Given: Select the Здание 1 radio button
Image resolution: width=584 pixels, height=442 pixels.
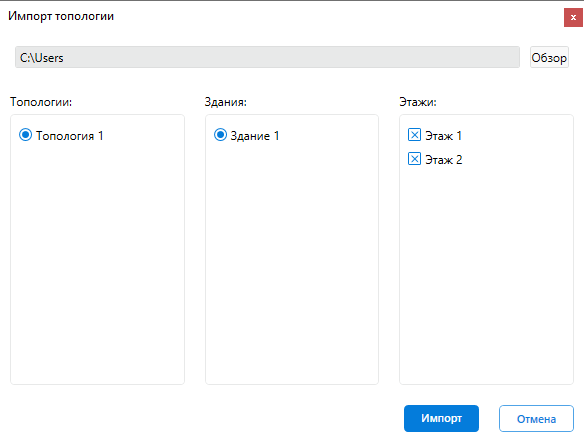Looking at the screenshot, I should tap(220, 135).
